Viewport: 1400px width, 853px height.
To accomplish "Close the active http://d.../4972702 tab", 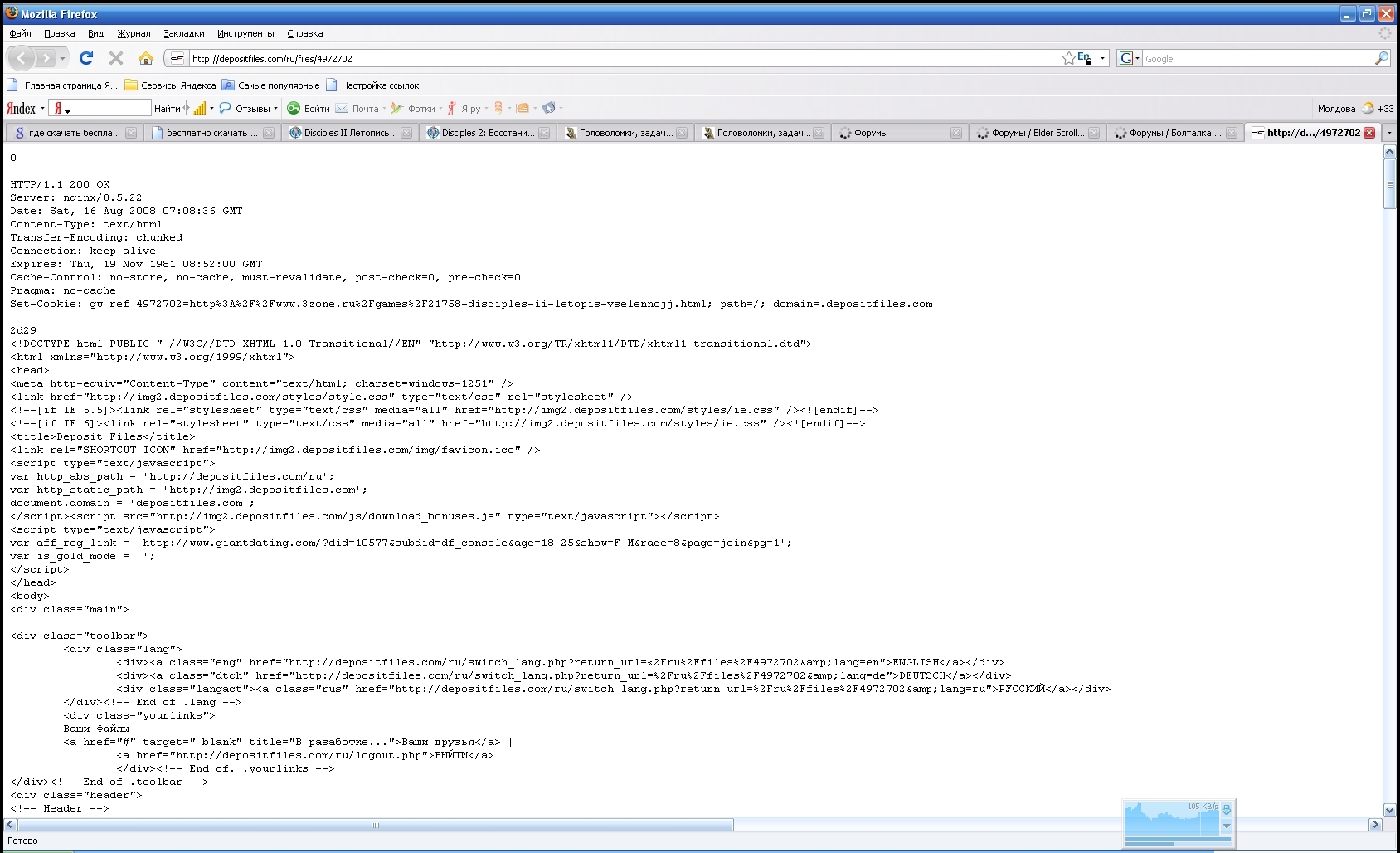I will click(1369, 133).
